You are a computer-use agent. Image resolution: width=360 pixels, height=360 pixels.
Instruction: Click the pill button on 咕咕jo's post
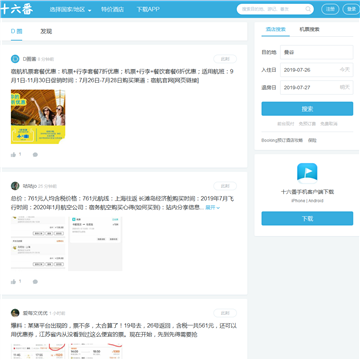225,186
